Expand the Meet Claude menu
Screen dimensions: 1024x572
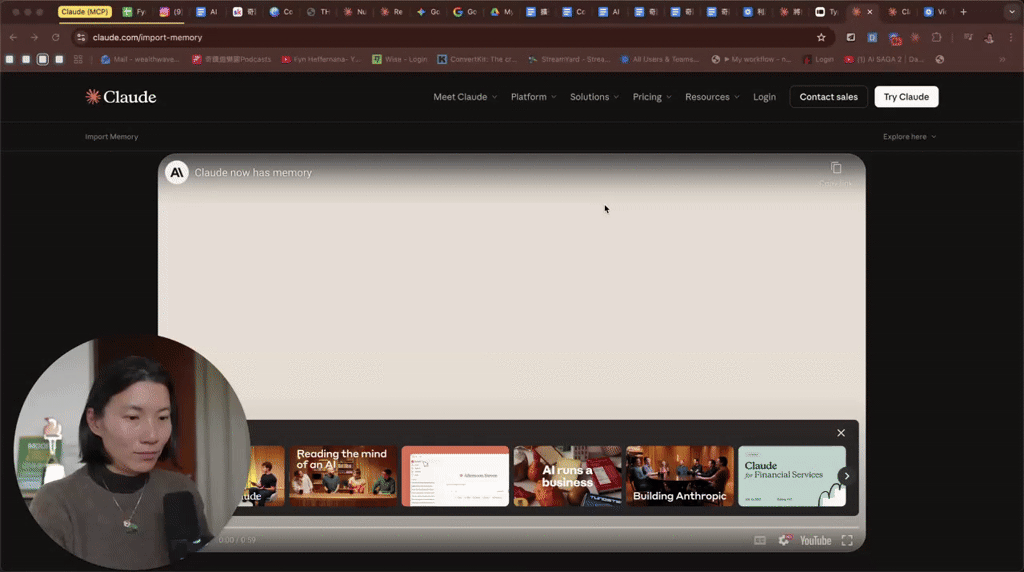[x=465, y=97]
